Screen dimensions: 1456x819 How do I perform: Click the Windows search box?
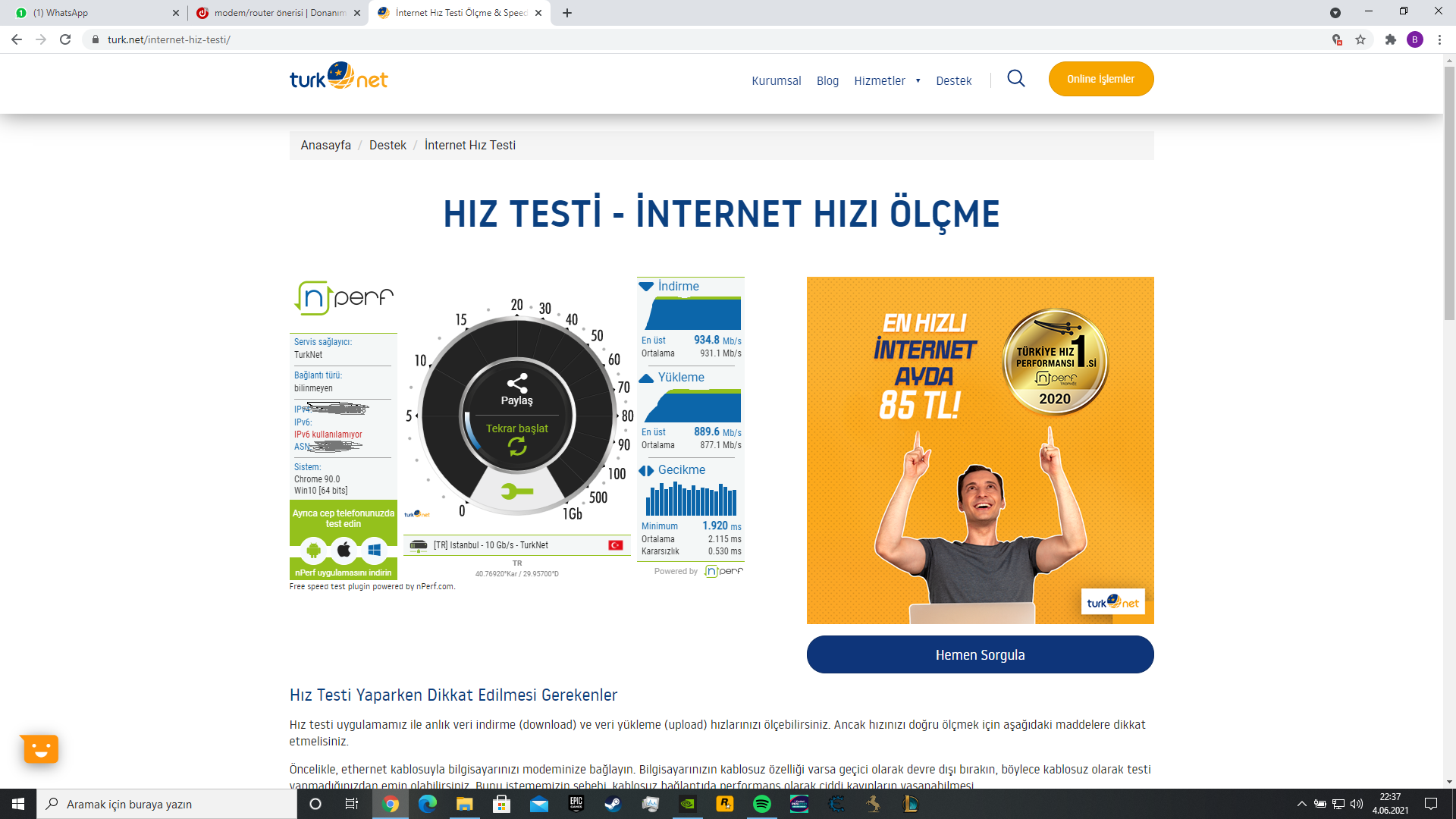[x=167, y=804]
